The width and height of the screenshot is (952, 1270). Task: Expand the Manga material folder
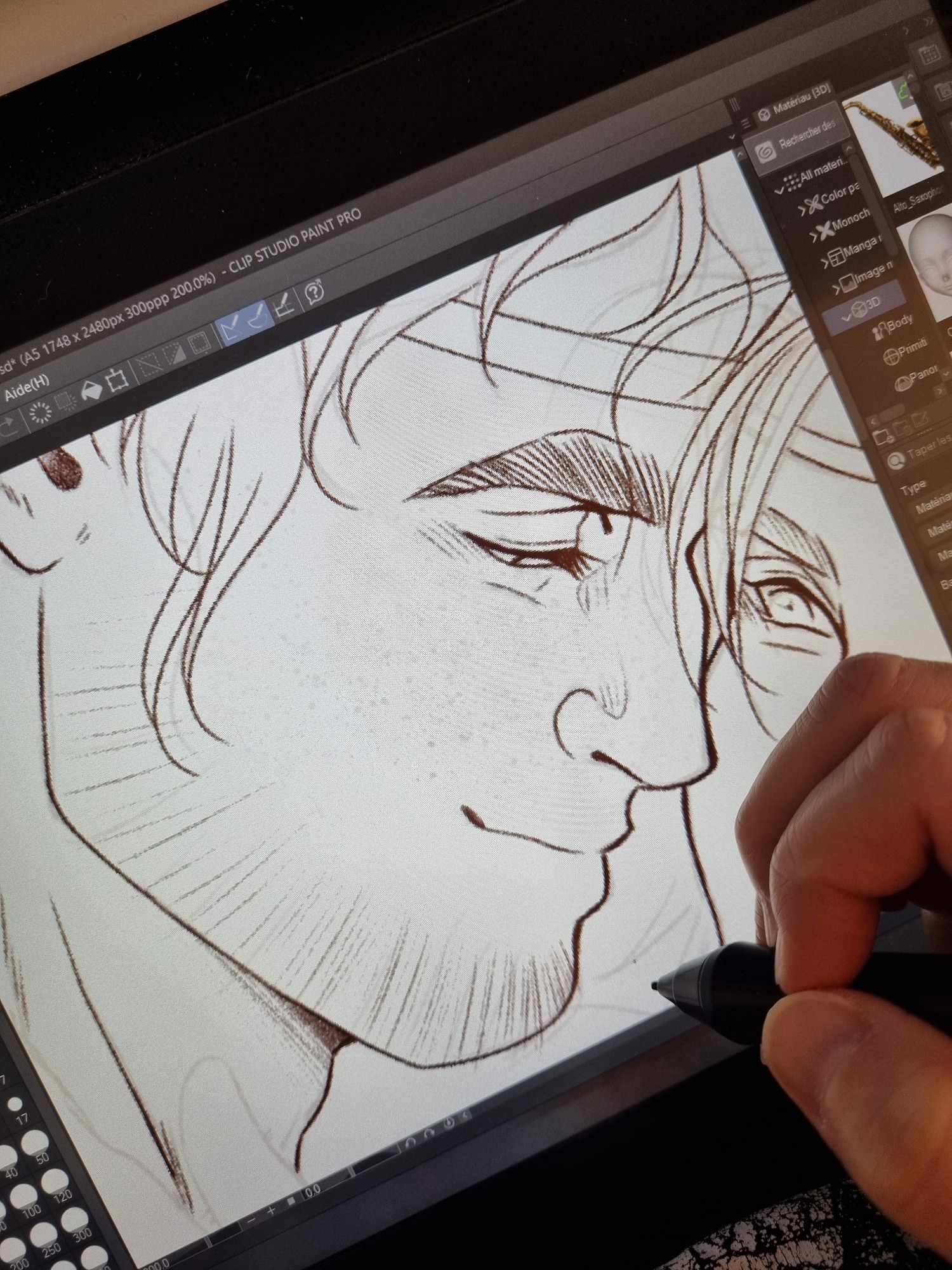click(825, 260)
